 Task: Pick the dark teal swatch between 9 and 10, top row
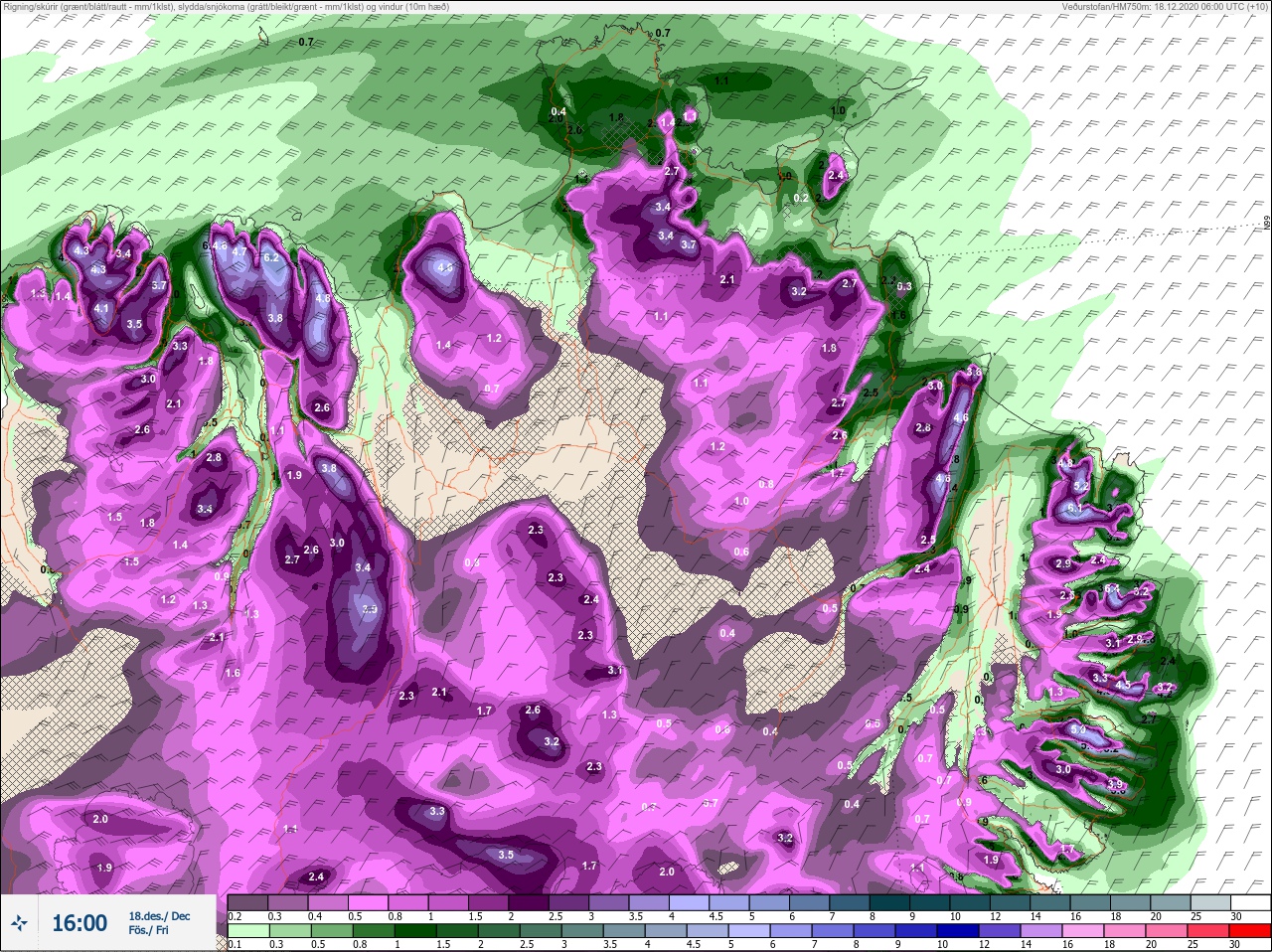tap(929, 902)
